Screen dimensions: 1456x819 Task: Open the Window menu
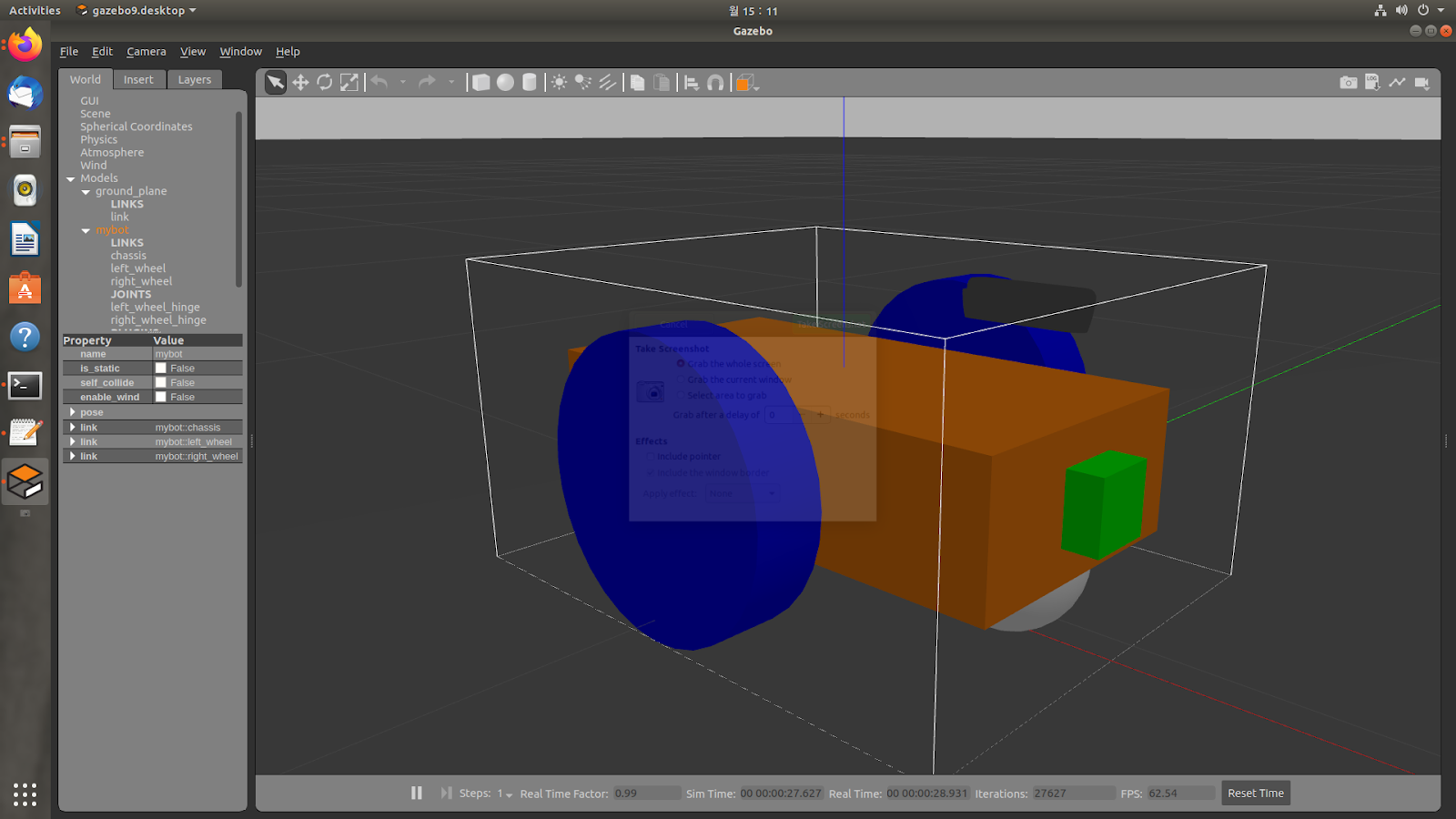point(241,52)
